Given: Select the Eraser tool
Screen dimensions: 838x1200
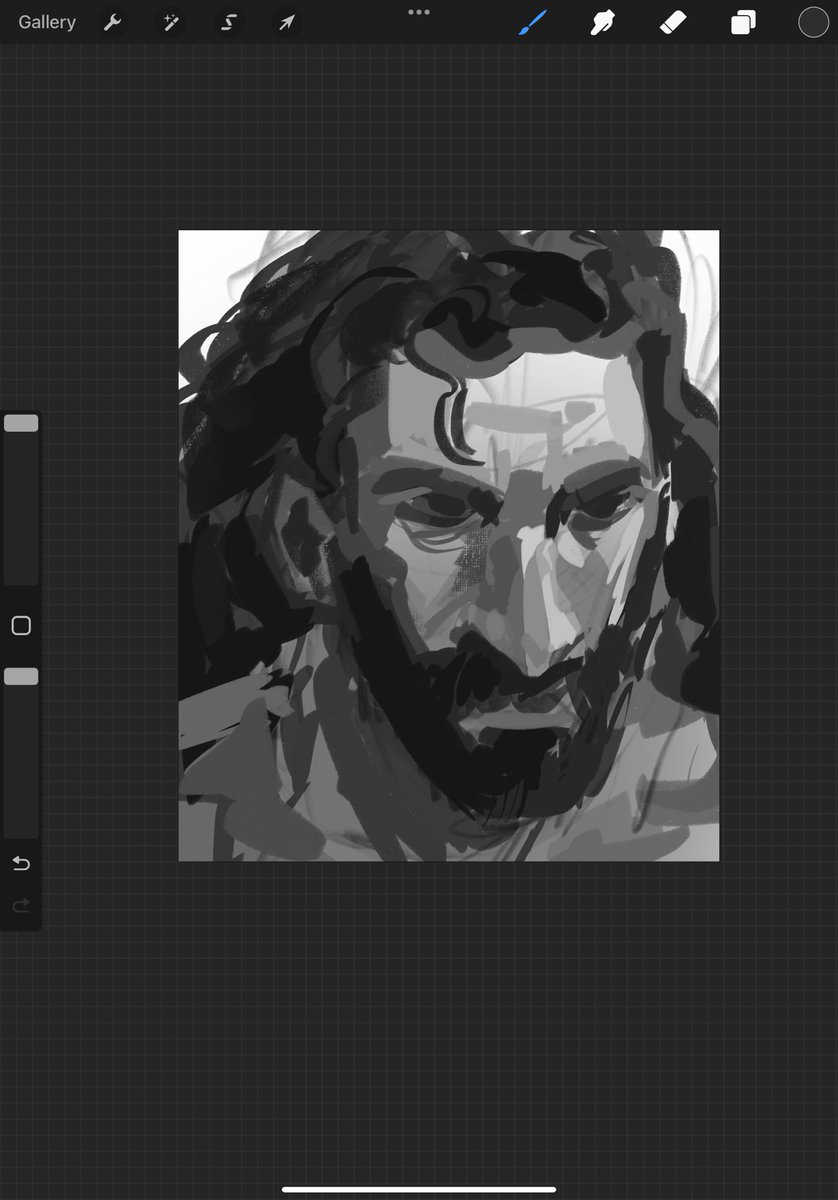Looking at the screenshot, I should [x=672, y=22].
